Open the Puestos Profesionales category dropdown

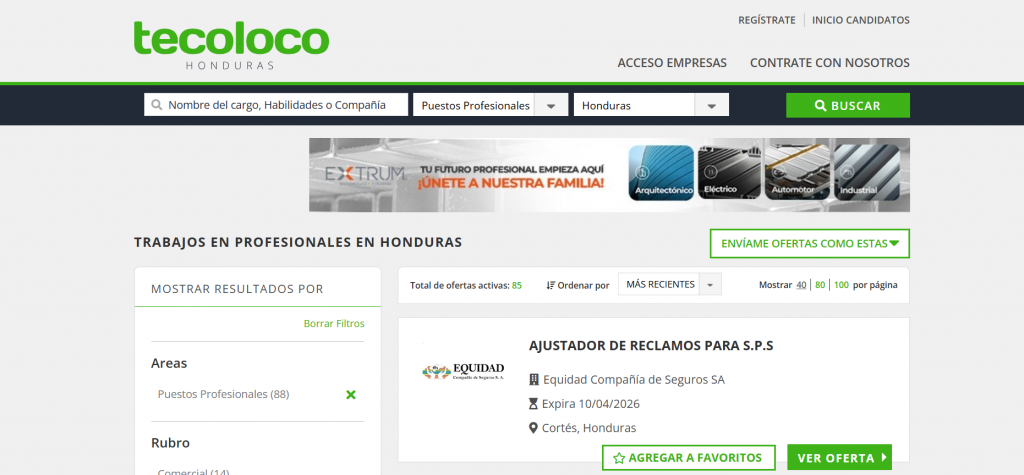point(551,105)
